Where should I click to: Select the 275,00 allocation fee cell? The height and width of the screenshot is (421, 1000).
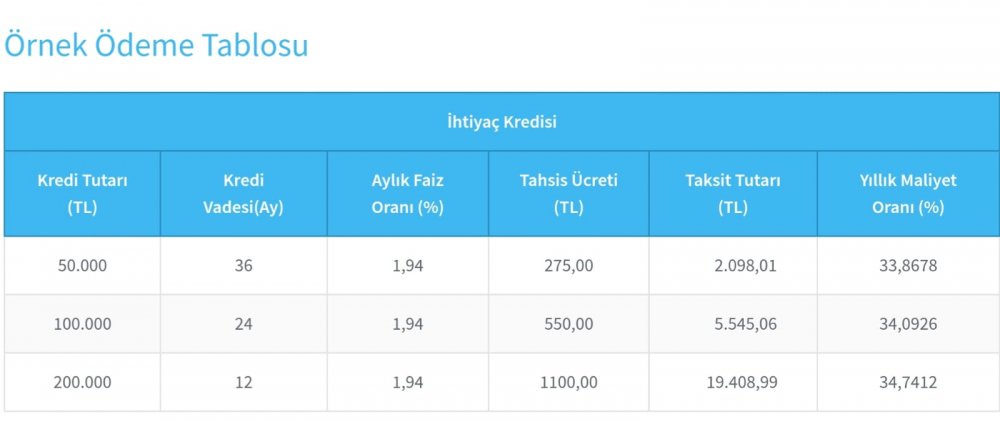(x=568, y=265)
